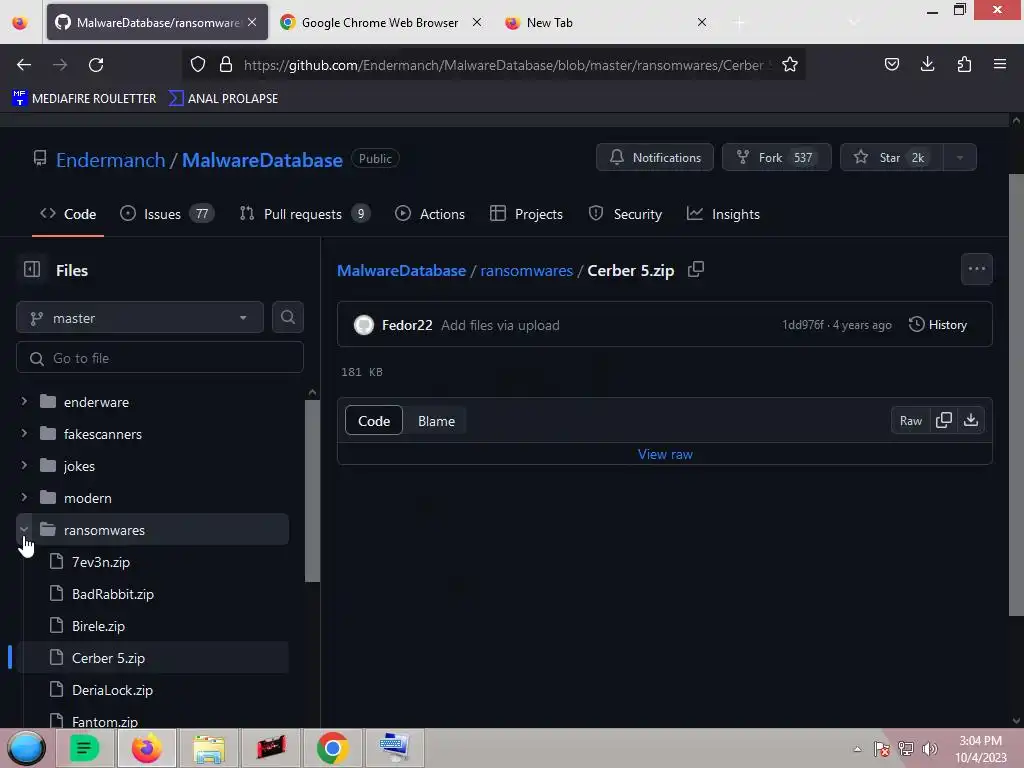The image size is (1024, 768).
Task: Open the Security tab
Action: tap(625, 214)
